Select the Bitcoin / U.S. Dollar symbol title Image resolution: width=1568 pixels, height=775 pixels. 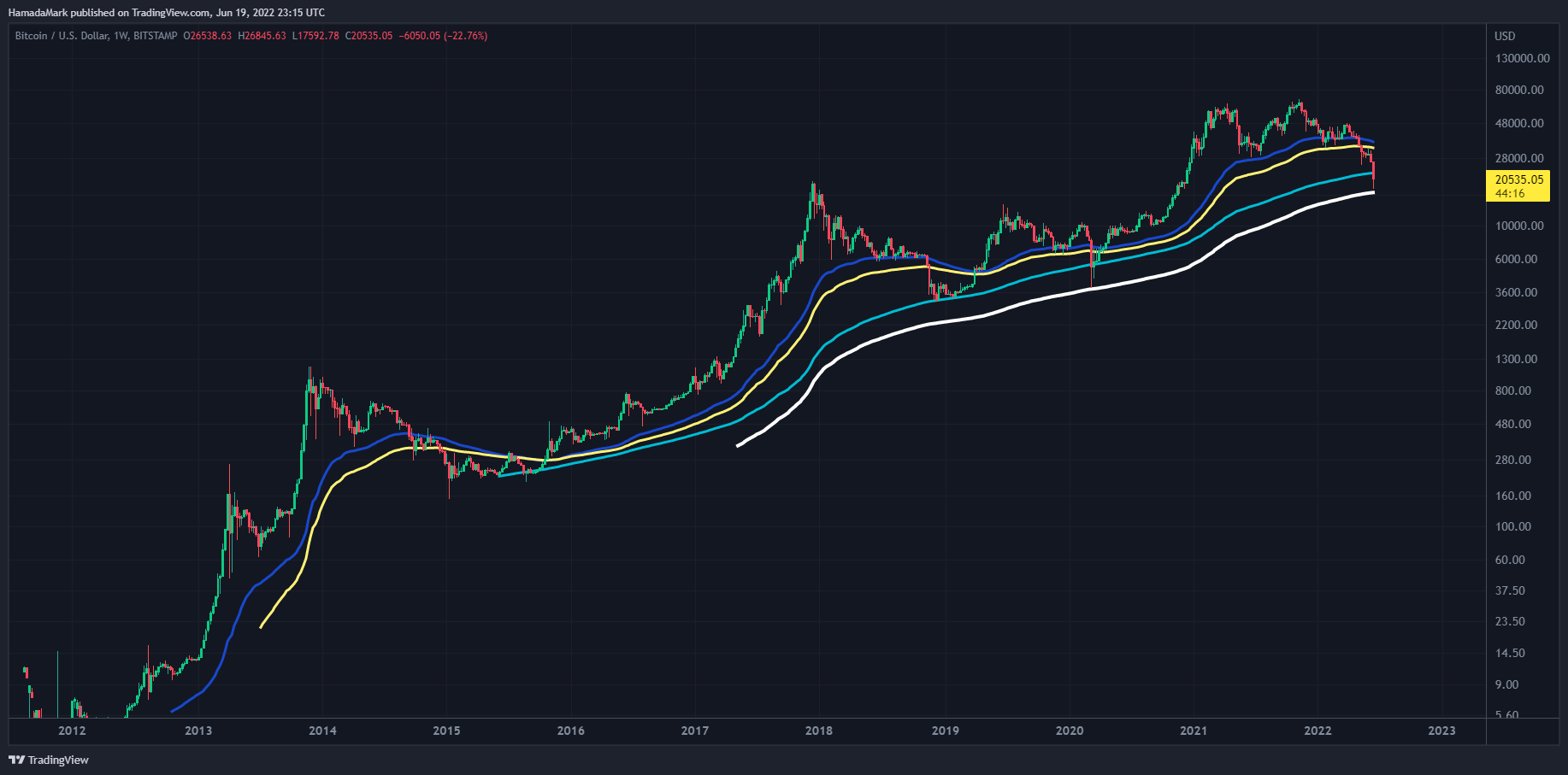pyautogui.click(x=62, y=36)
